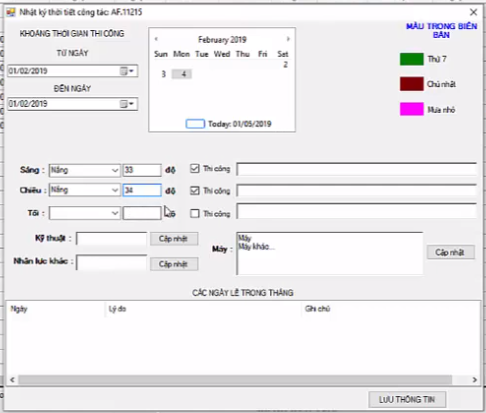Enable Thi công checkbox for Tối
The height and width of the screenshot is (413, 486).
tap(195, 213)
